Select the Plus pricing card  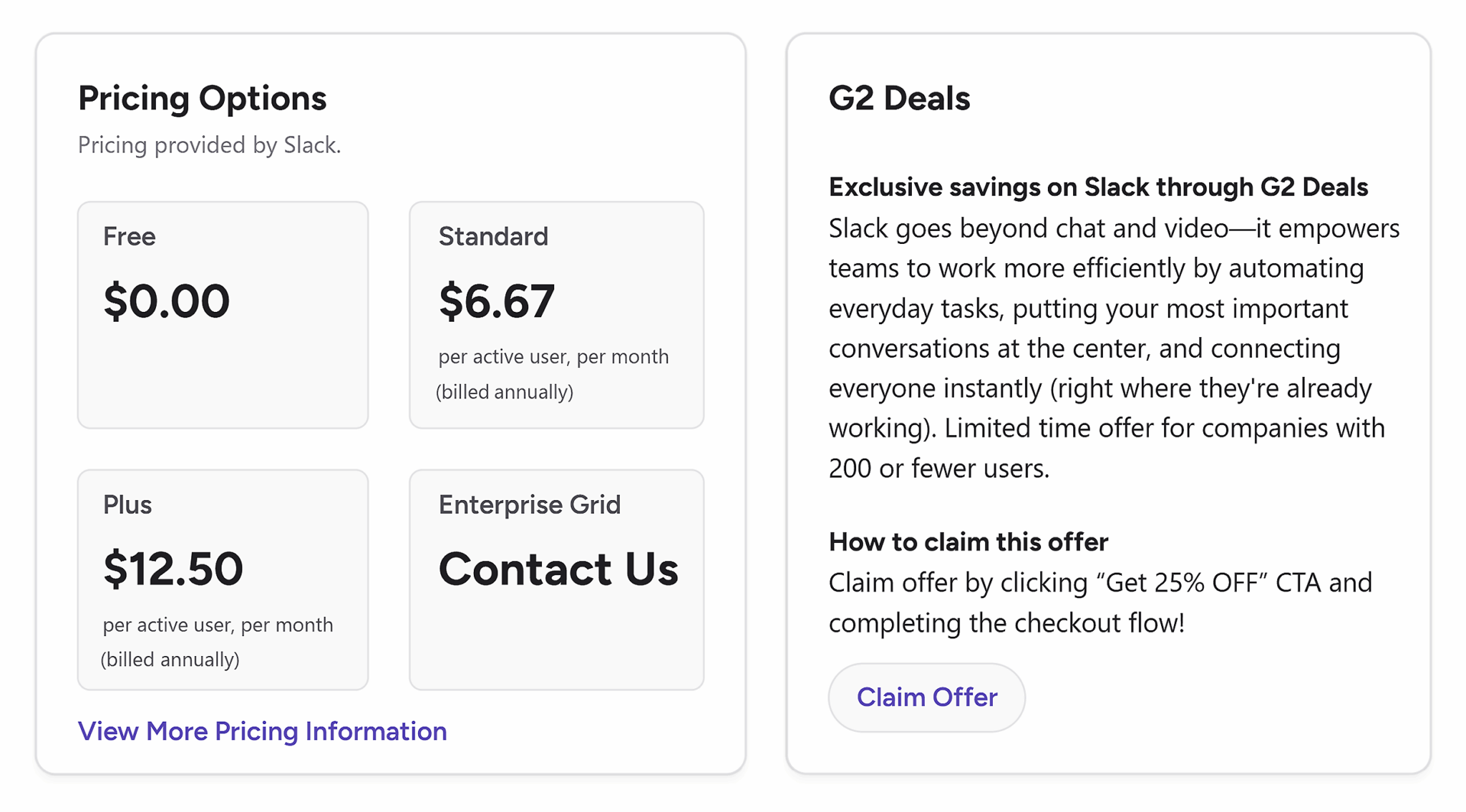[222, 579]
